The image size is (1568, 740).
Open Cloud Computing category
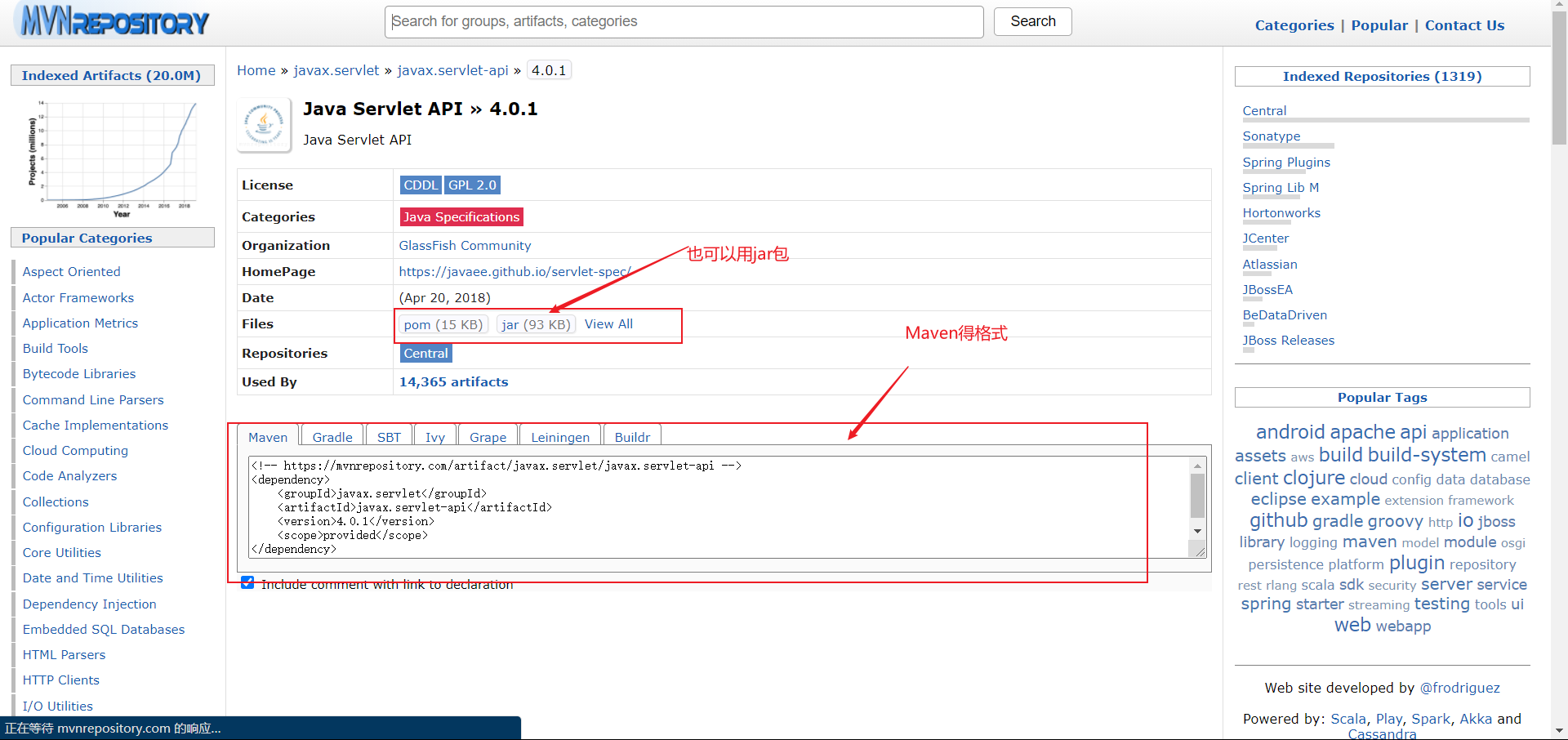(75, 451)
